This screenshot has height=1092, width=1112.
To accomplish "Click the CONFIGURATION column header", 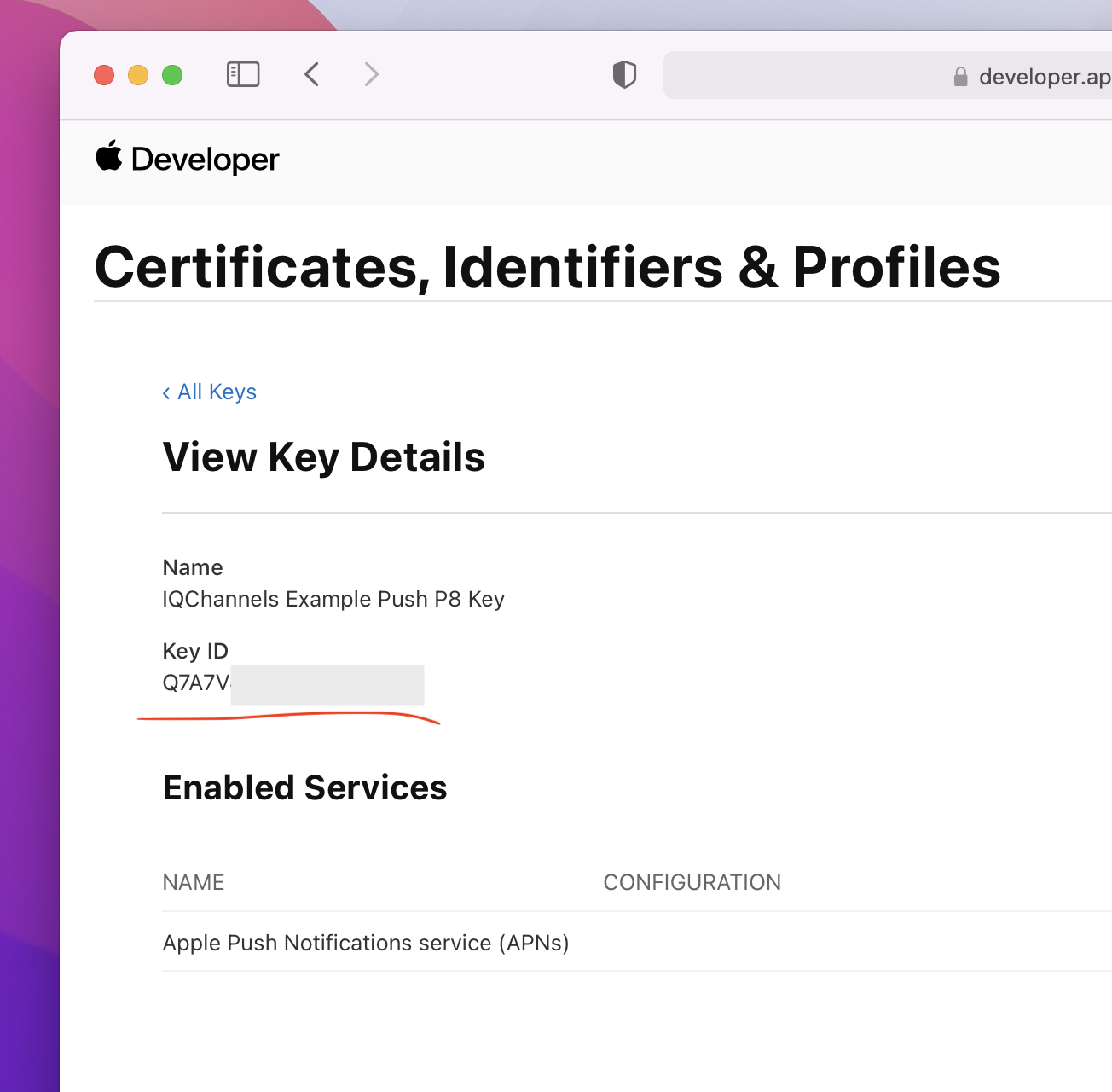I will pos(692,882).
